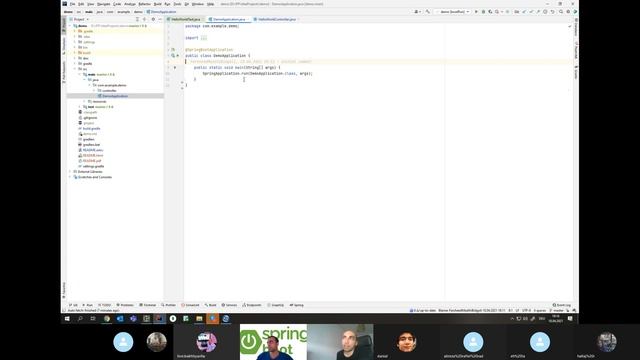The height and width of the screenshot is (360, 640).
Task: Click the taskbar search icon
Action: [80, 318]
